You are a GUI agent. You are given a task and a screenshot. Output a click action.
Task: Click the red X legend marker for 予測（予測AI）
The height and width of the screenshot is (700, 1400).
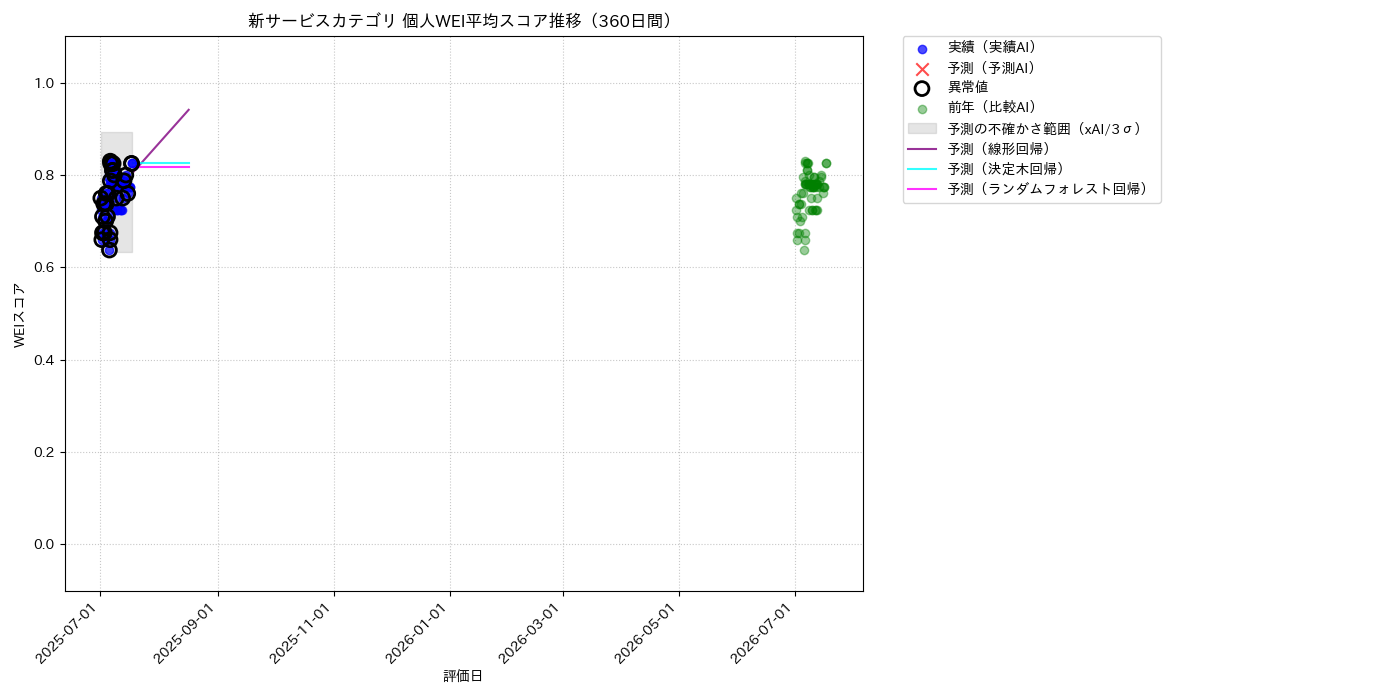click(x=922, y=69)
